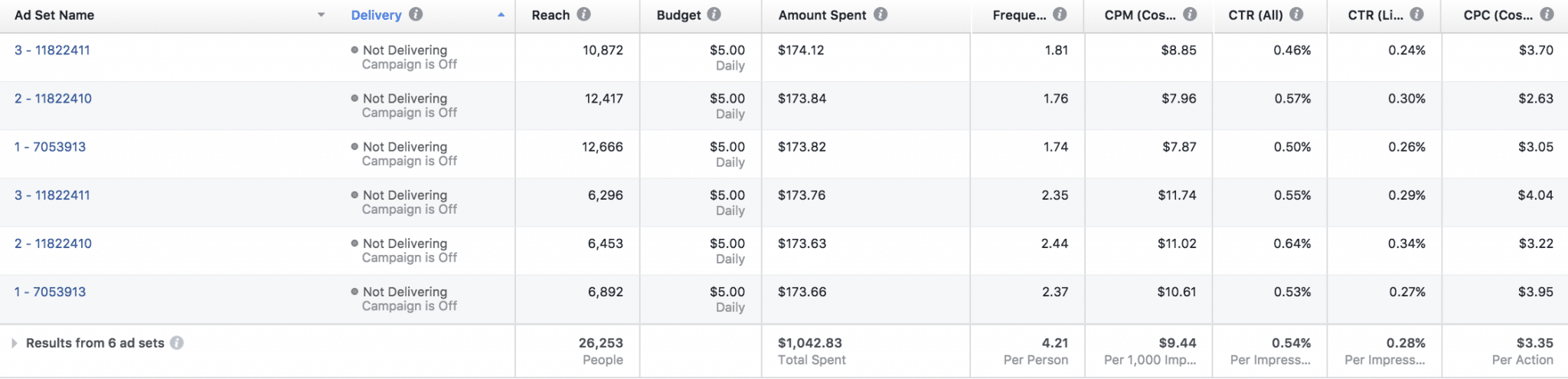Click info icon beside Frequency column
The image size is (1568, 379).
tap(1060, 15)
